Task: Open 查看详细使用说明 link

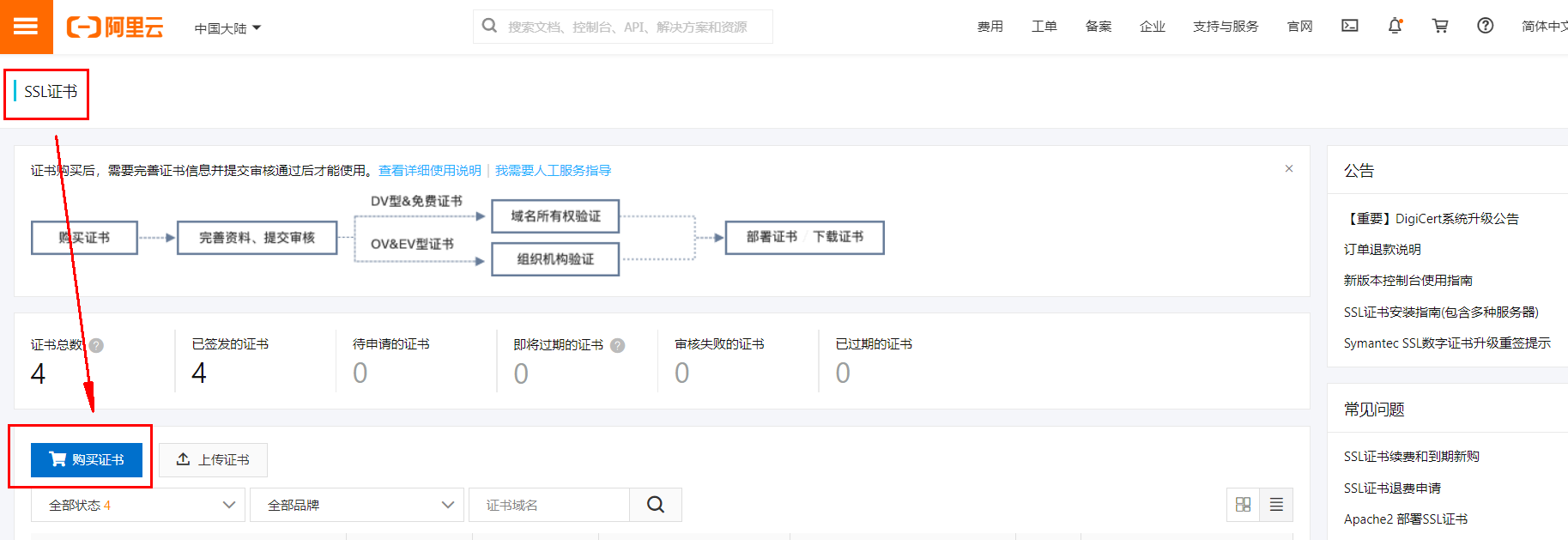Action: 430,171
